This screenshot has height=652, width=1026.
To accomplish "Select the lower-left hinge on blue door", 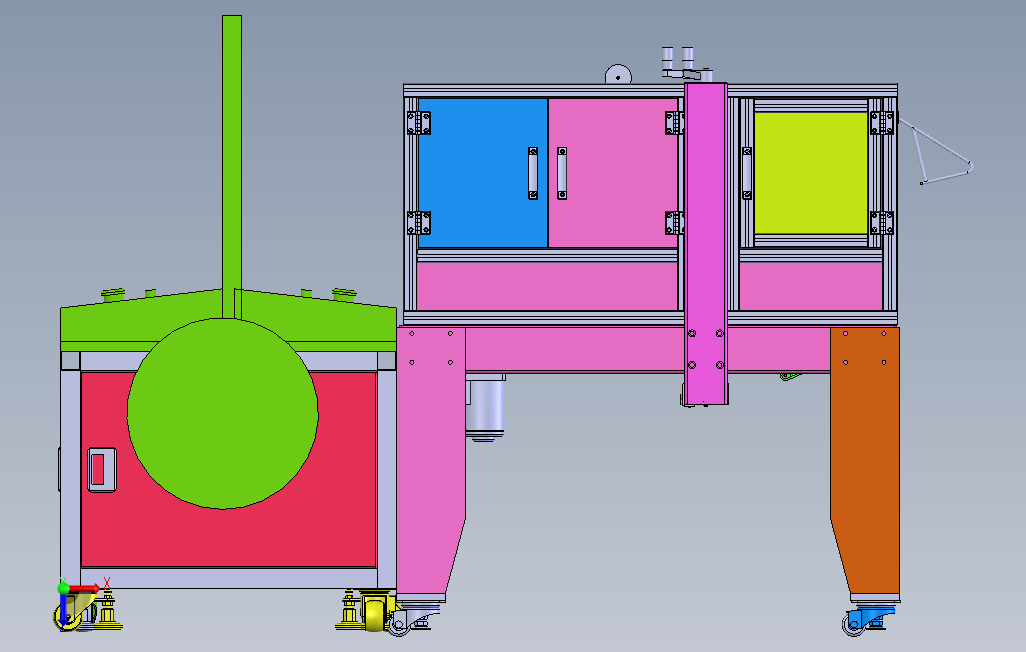I will (419, 223).
